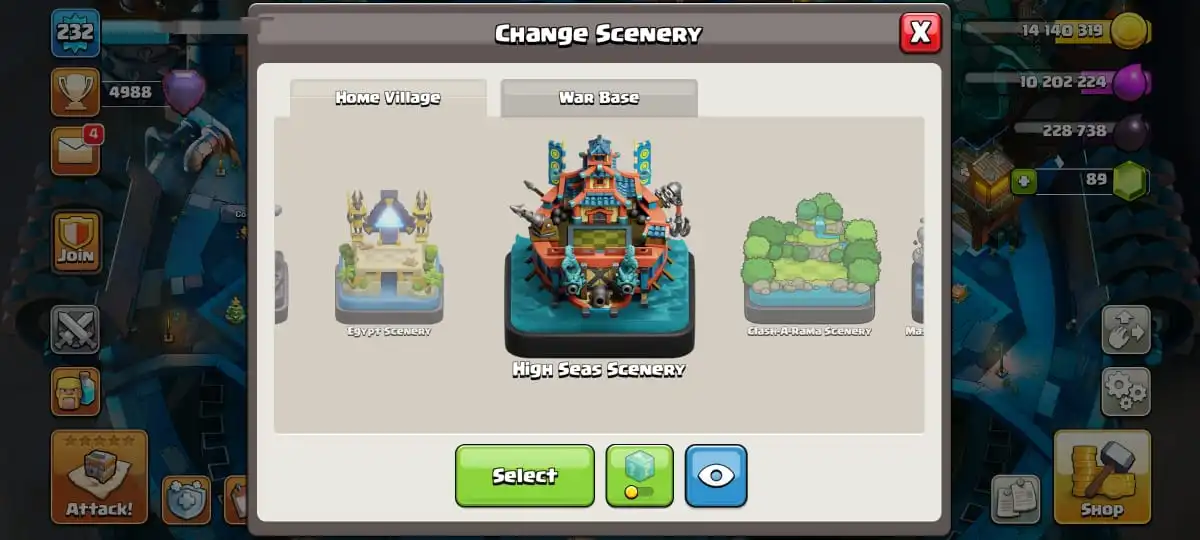Tap the player level 232 badge
The width and height of the screenshot is (1200, 540).
tap(75, 32)
